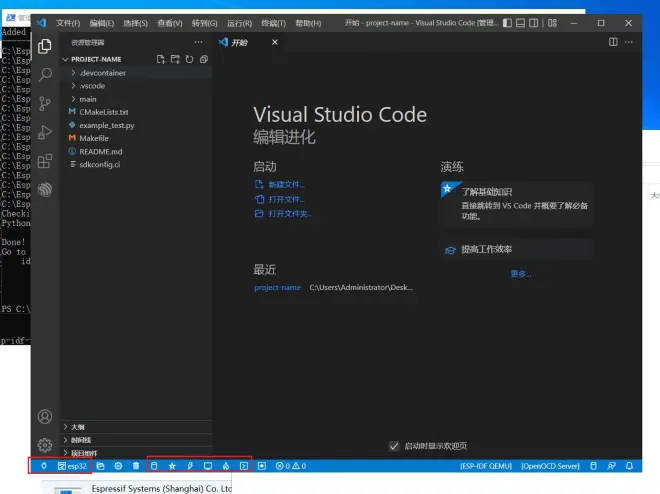
Task: Create a new file in PROJECT-NAME explorer
Action: point(161,59)
